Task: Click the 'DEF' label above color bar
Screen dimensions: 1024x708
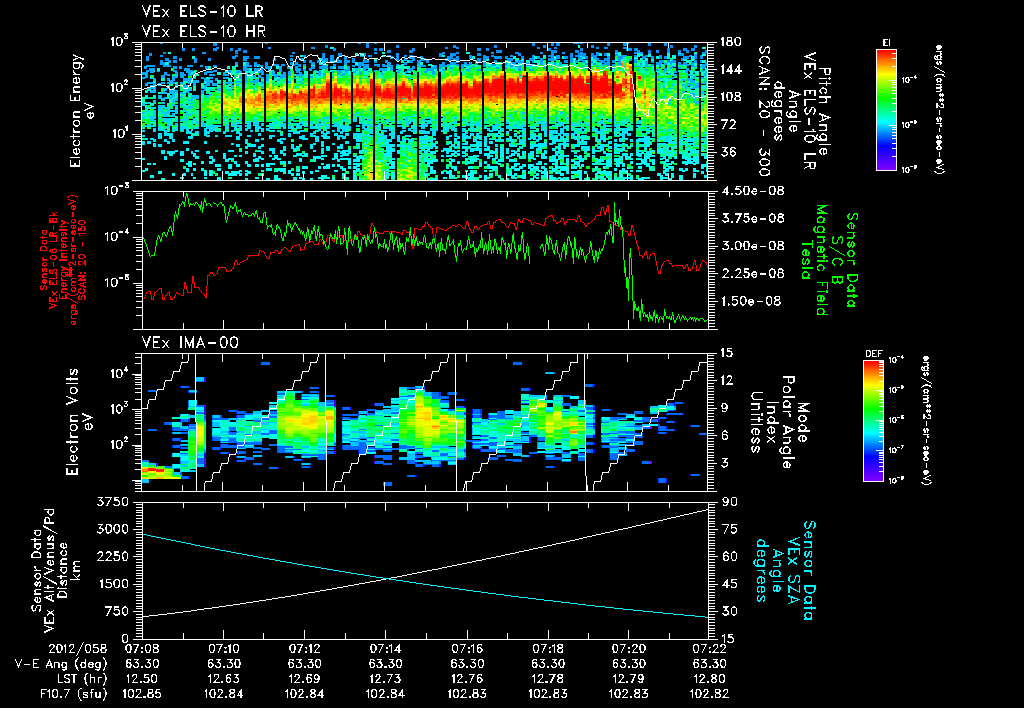Action: 874,354
